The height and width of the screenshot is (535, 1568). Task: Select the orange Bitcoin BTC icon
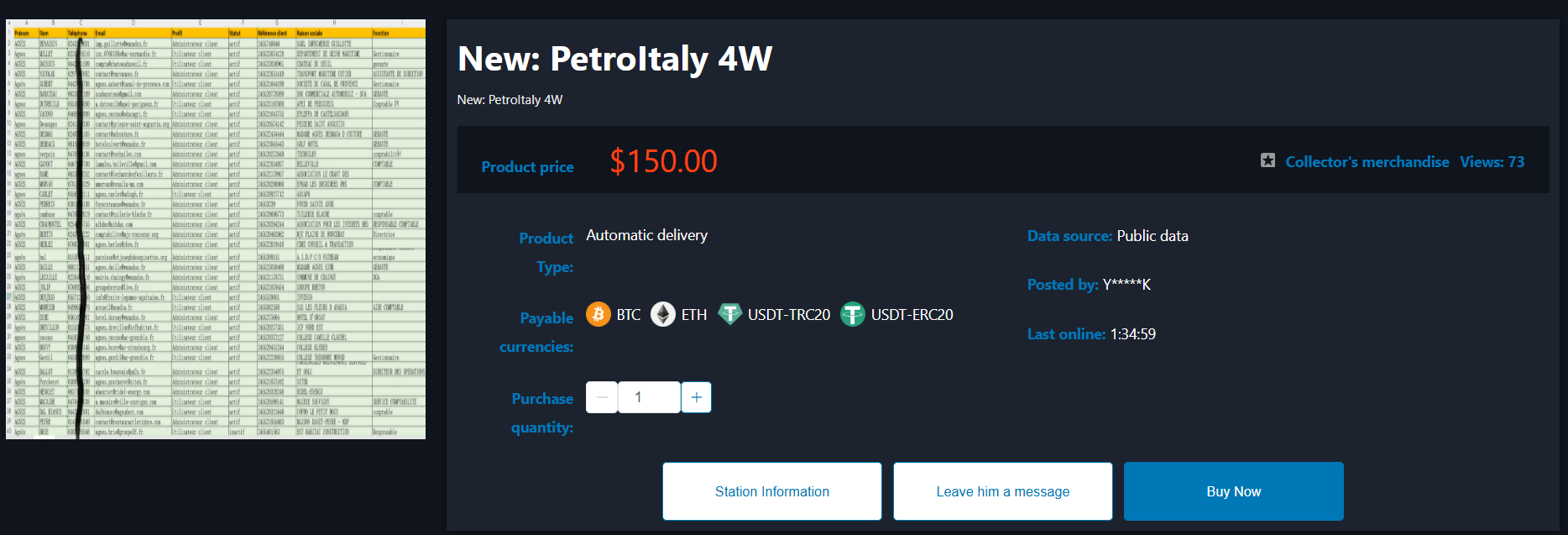pos(598,314)
